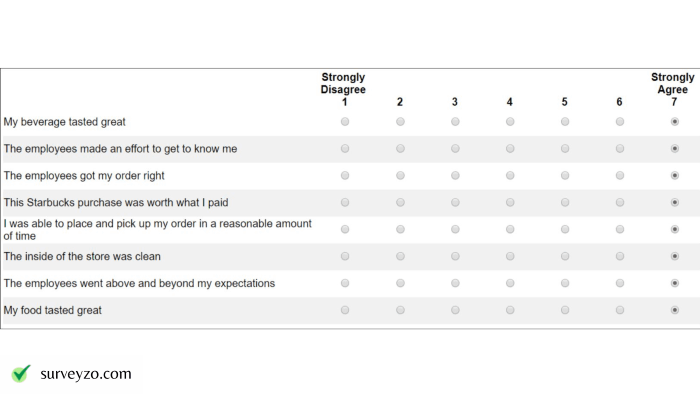Select 2 for 'My food tasted great'
This screenshot has height=394, width=700.
(400, 310)
